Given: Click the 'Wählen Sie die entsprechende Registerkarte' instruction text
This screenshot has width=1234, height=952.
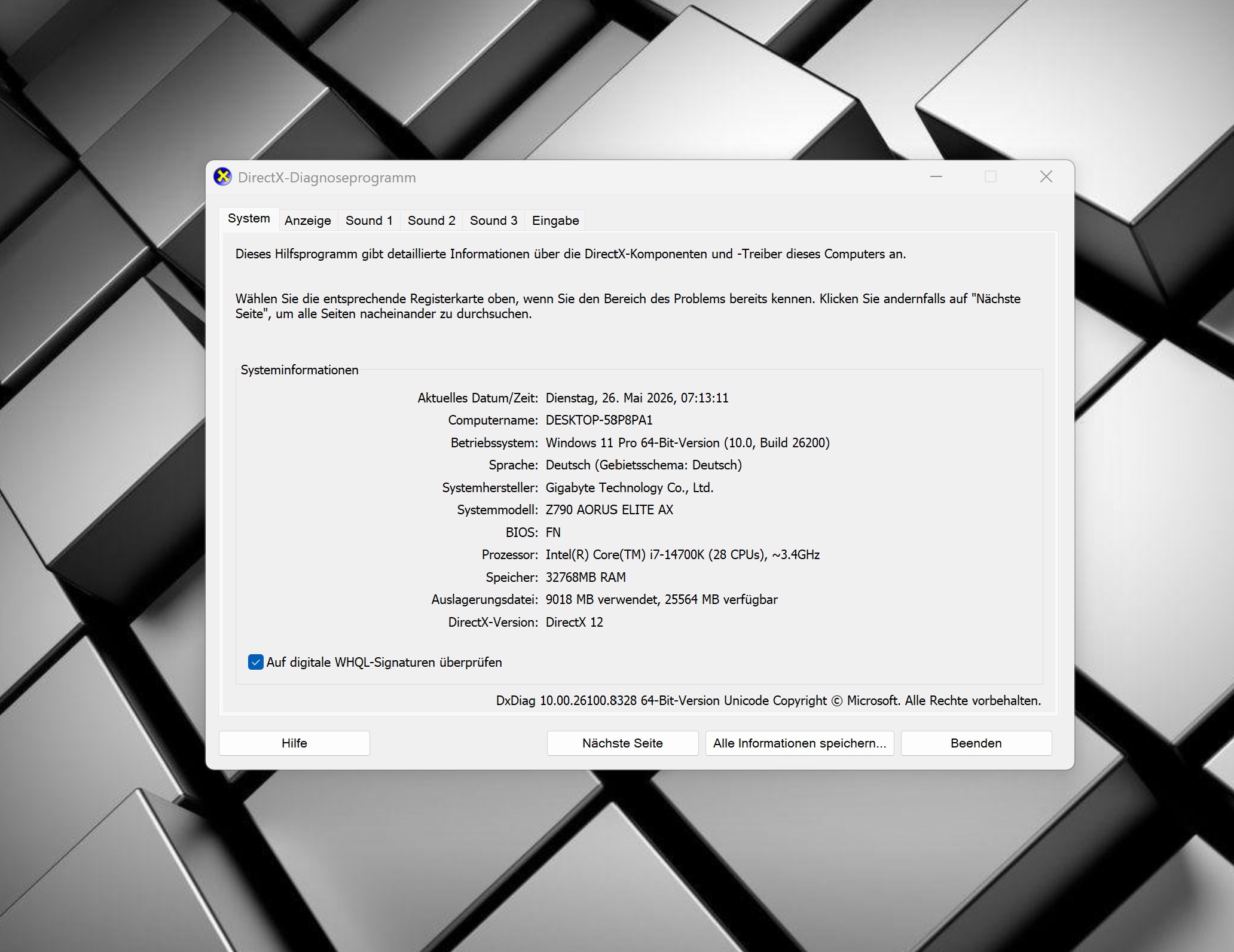Looking at the screenshot, I should pyautogui.click(x=628, y=306).
